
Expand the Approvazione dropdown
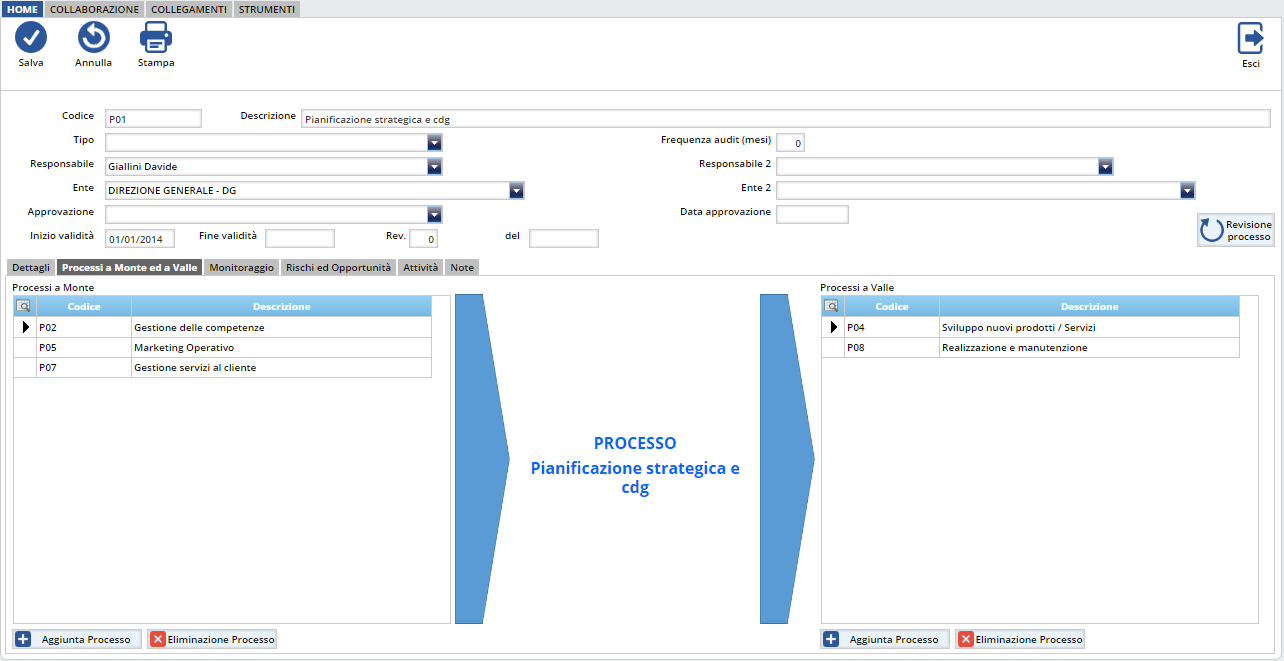(434, 214)
